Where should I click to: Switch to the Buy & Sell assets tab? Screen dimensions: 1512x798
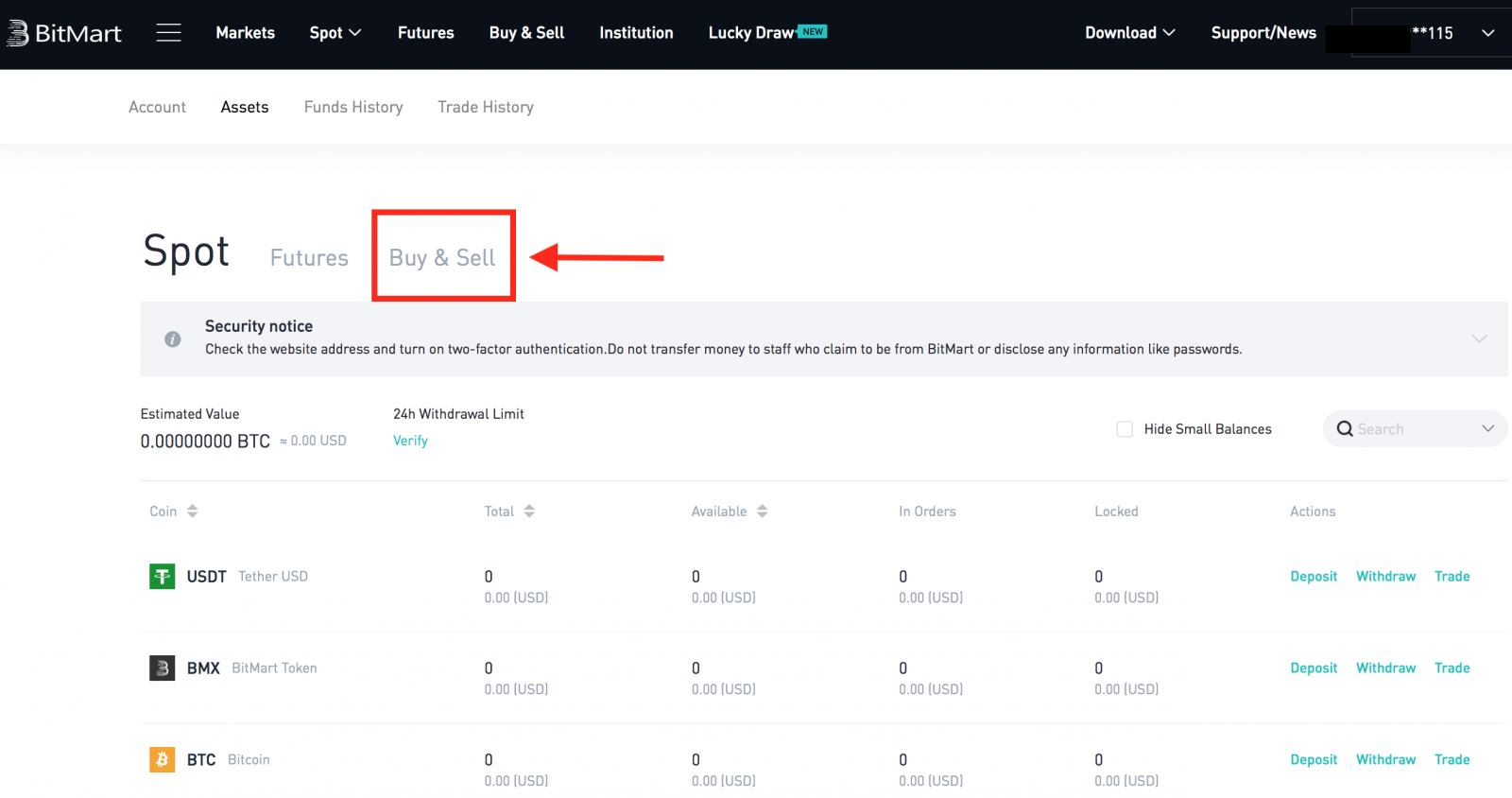442,257
